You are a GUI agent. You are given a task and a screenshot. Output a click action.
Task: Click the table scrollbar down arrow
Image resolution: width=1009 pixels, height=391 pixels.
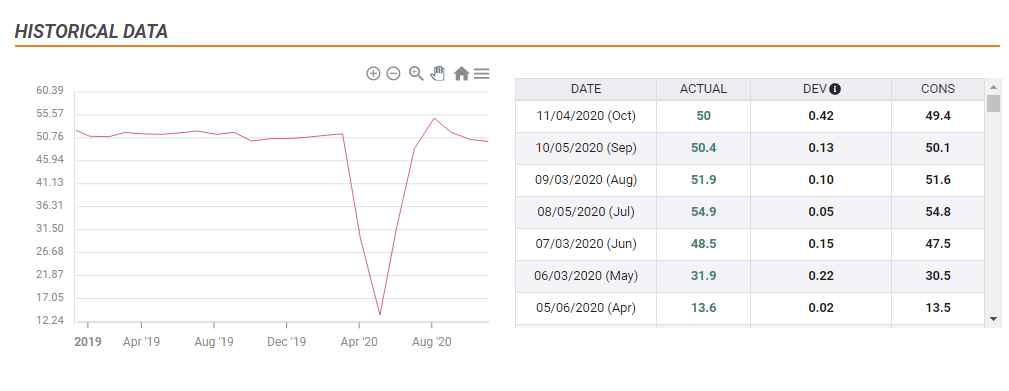[x=993, y=318]
